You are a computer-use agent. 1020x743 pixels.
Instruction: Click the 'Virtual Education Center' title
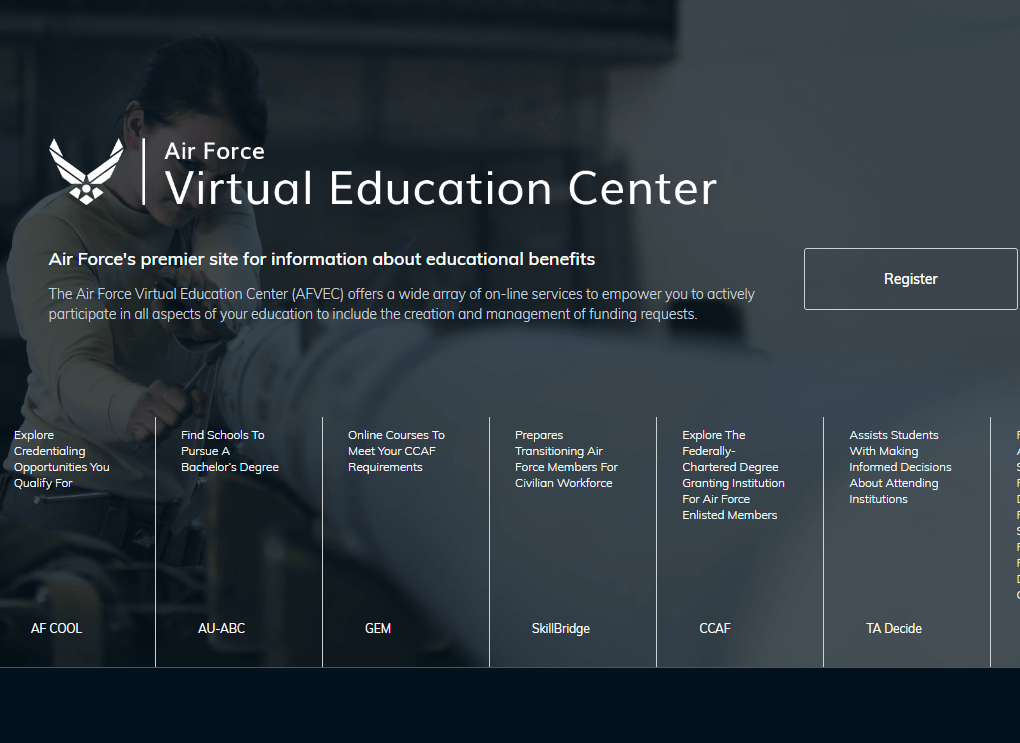(x=440, y=189)
